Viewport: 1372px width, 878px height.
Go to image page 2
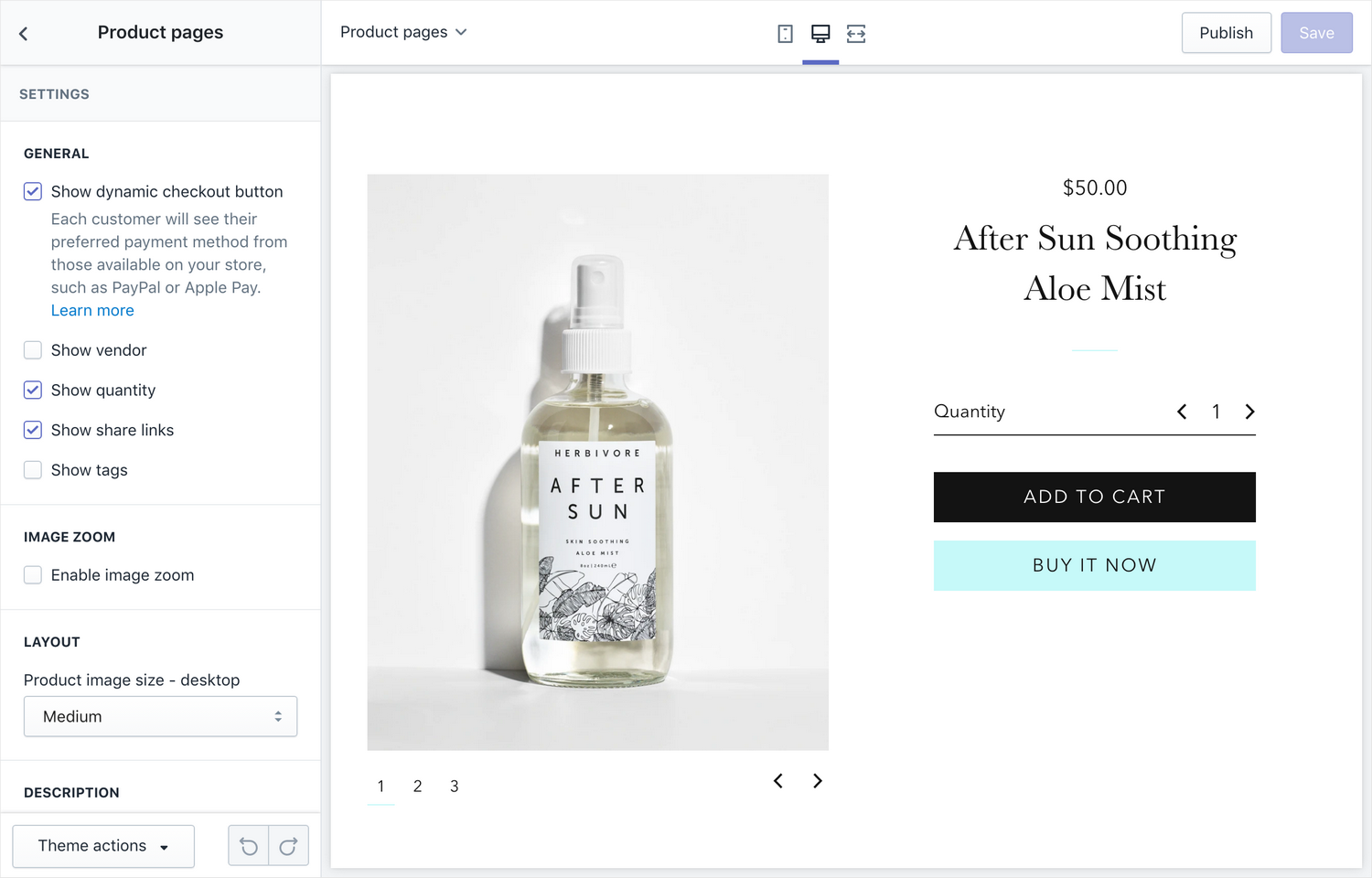[417, 787]
